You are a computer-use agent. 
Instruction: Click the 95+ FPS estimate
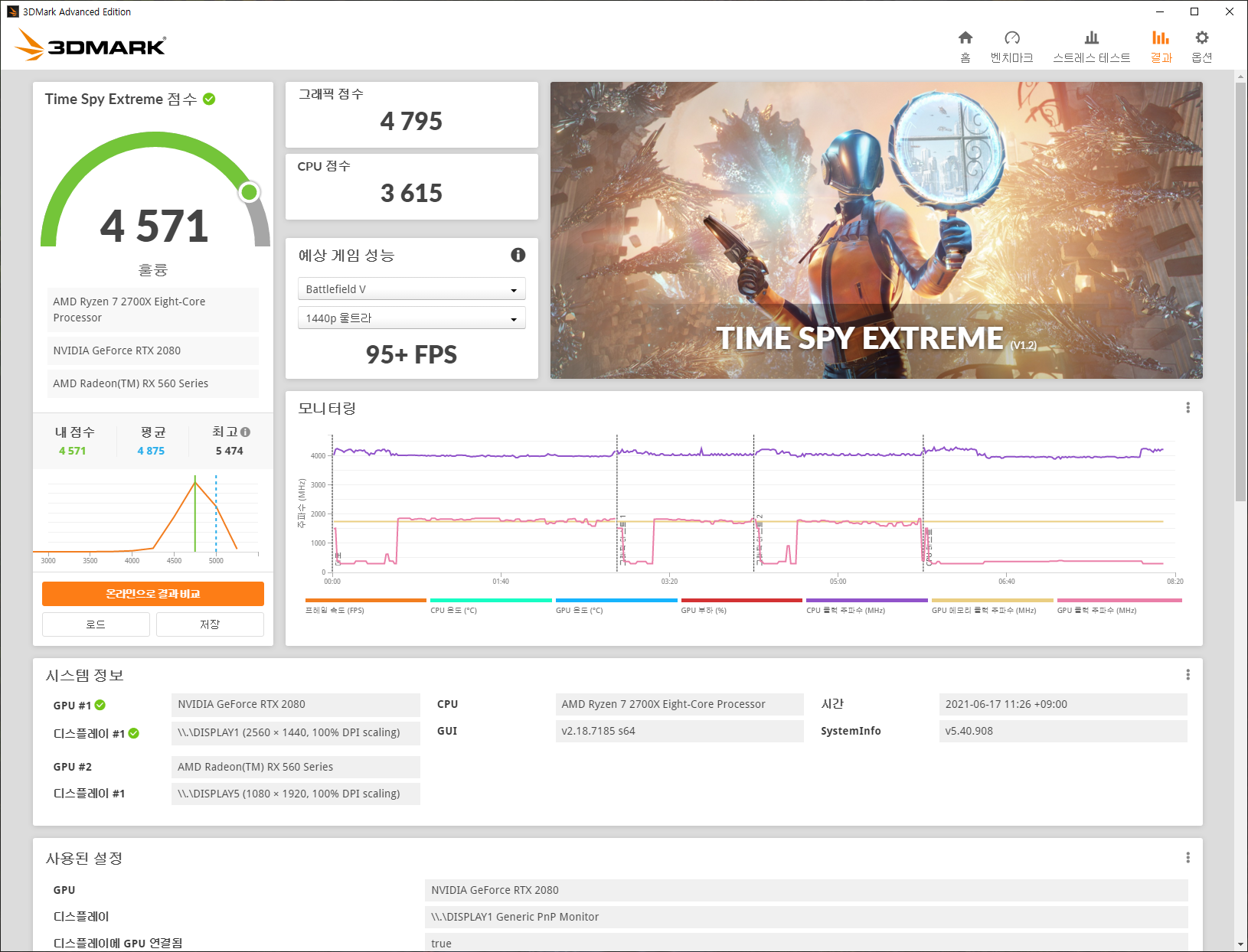click(x=411, y=355)
